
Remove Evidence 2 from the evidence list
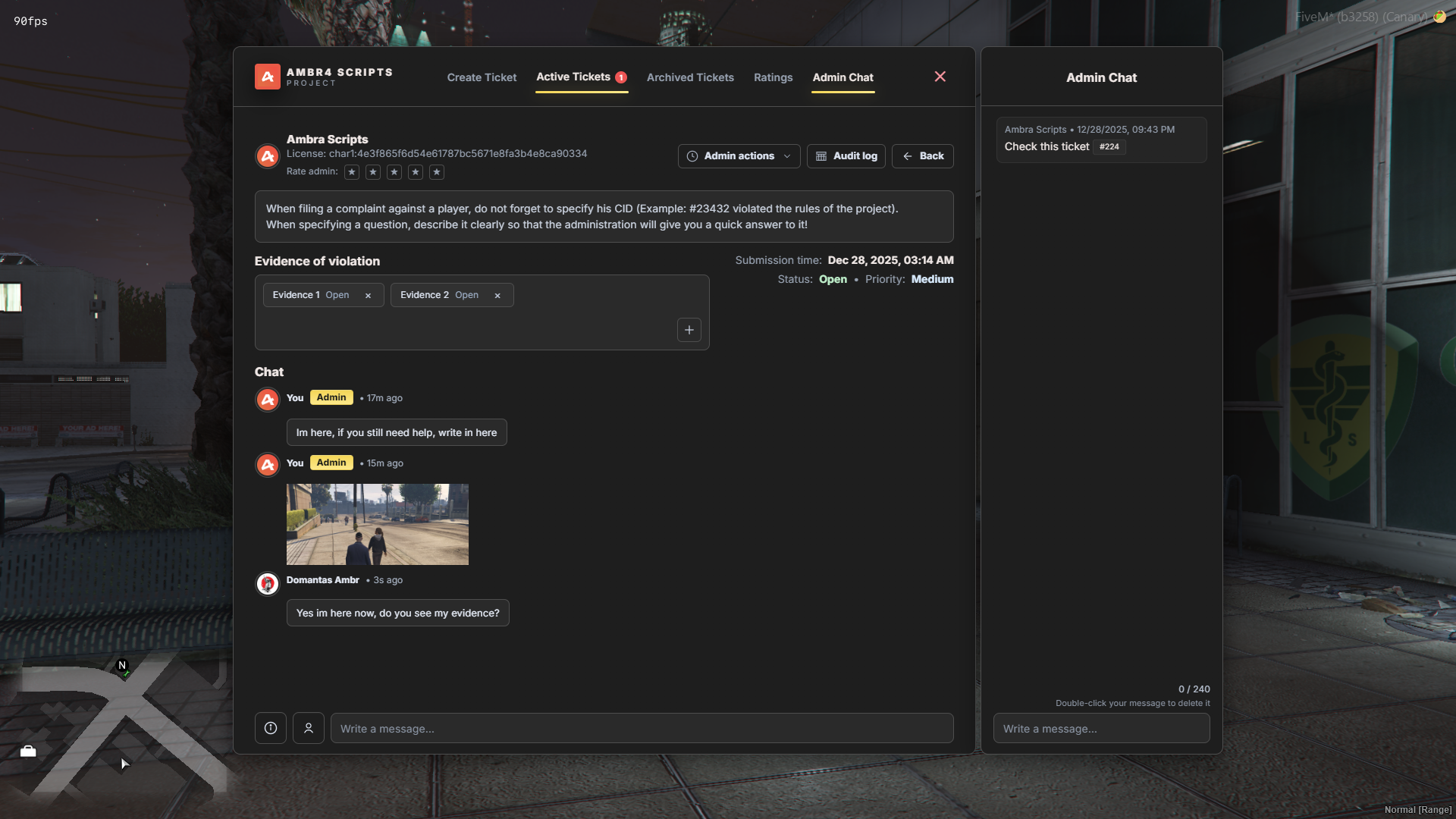pos(497,295)
